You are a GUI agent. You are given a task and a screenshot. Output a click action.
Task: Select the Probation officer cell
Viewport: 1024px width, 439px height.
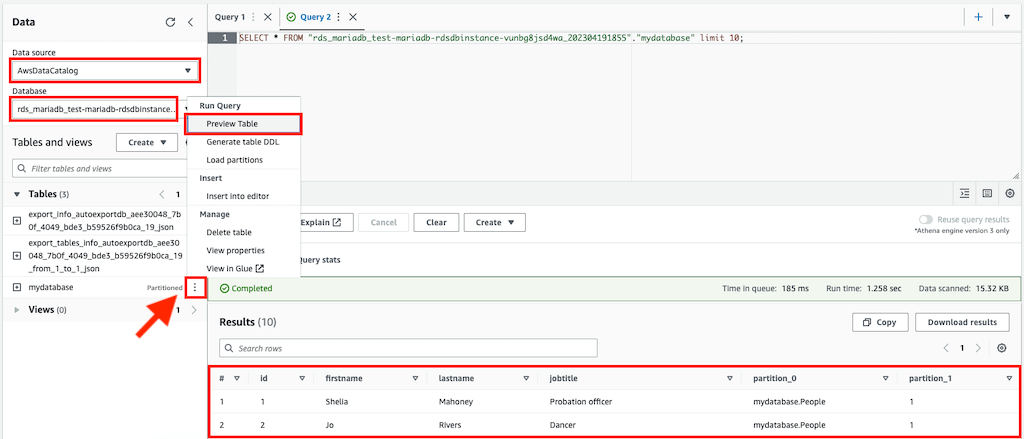[x=581, y=402]
